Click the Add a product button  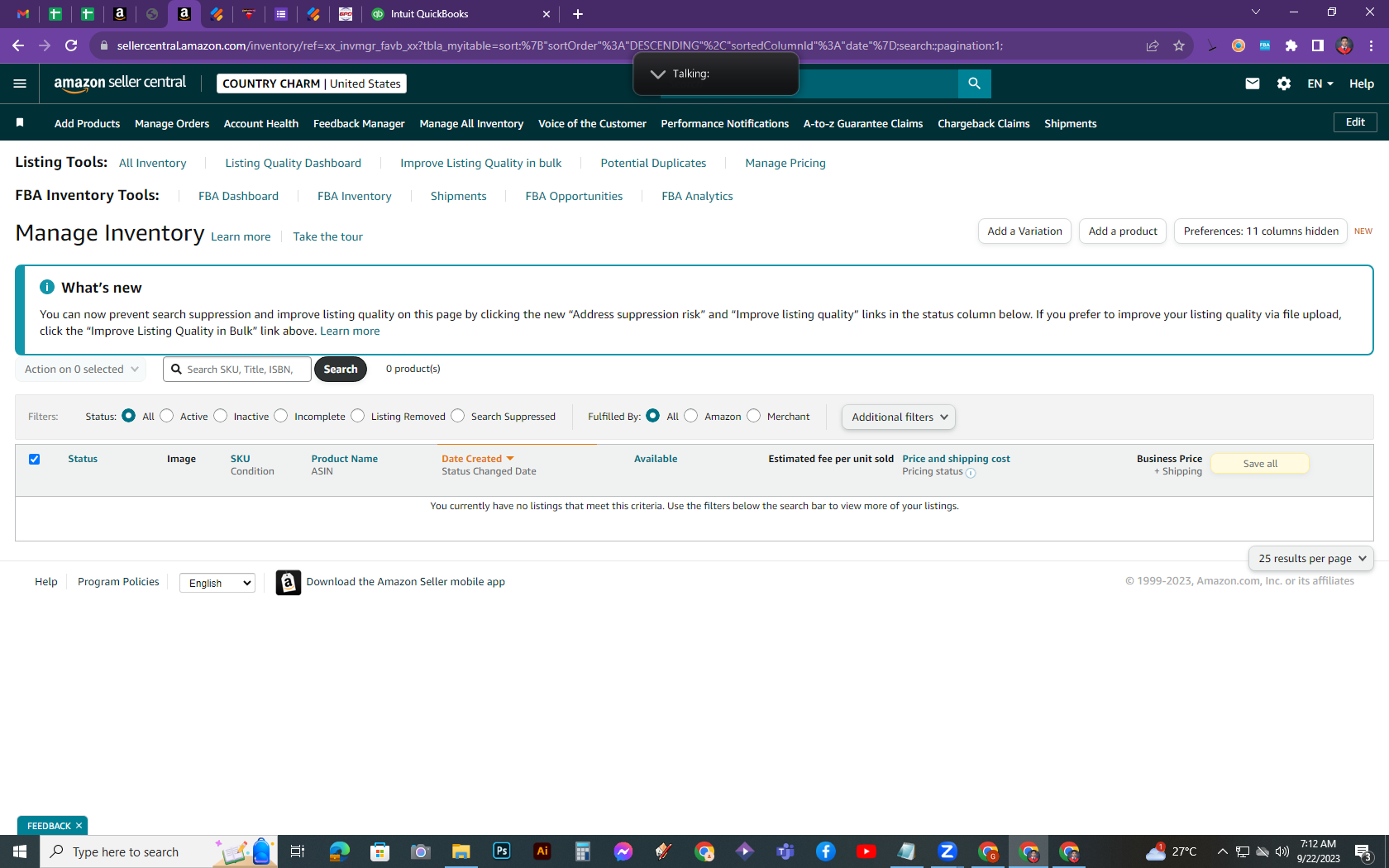1123,231
